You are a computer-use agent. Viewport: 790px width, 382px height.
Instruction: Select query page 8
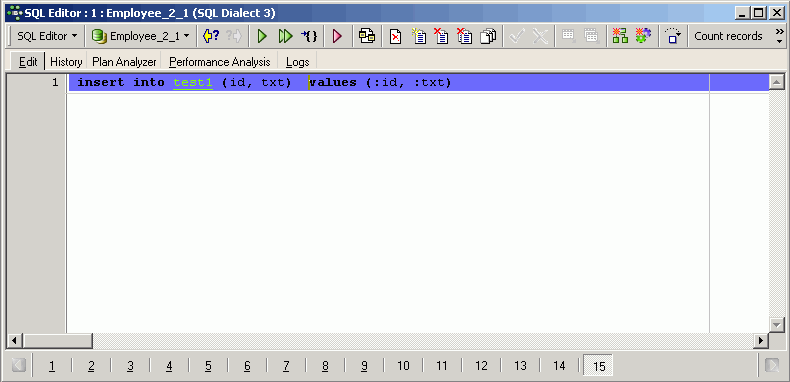click(x=325, y=366)
